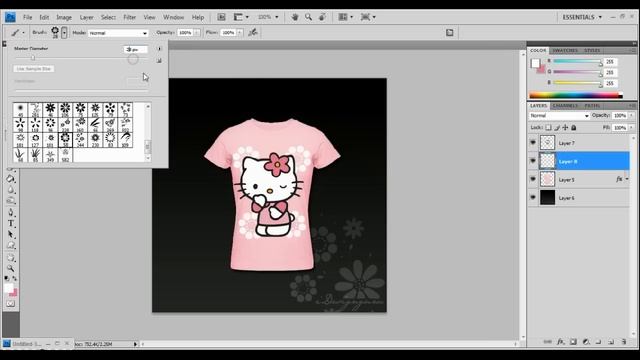Open the Image menu
The width and height of the screenshot is (640, 360).
coord(64,17)
